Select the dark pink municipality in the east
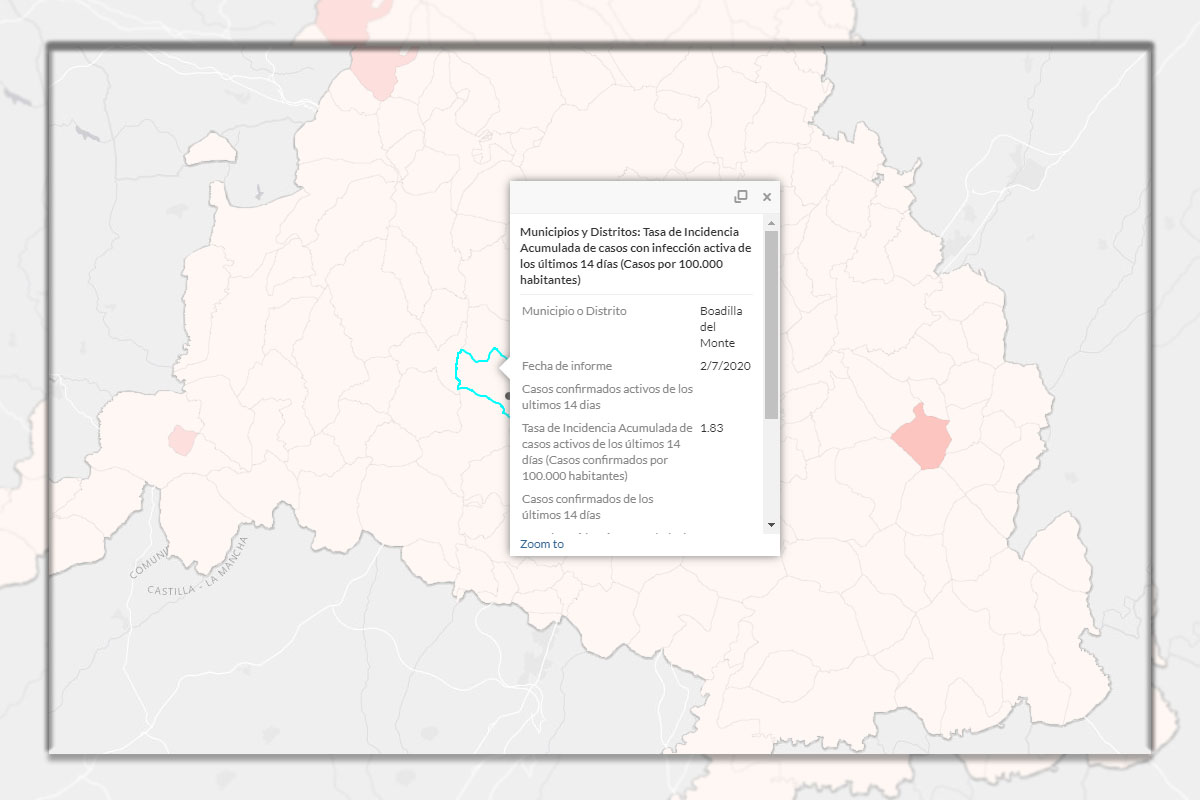The height and width of the screenshot is (800, 1200). coord(921,437)
